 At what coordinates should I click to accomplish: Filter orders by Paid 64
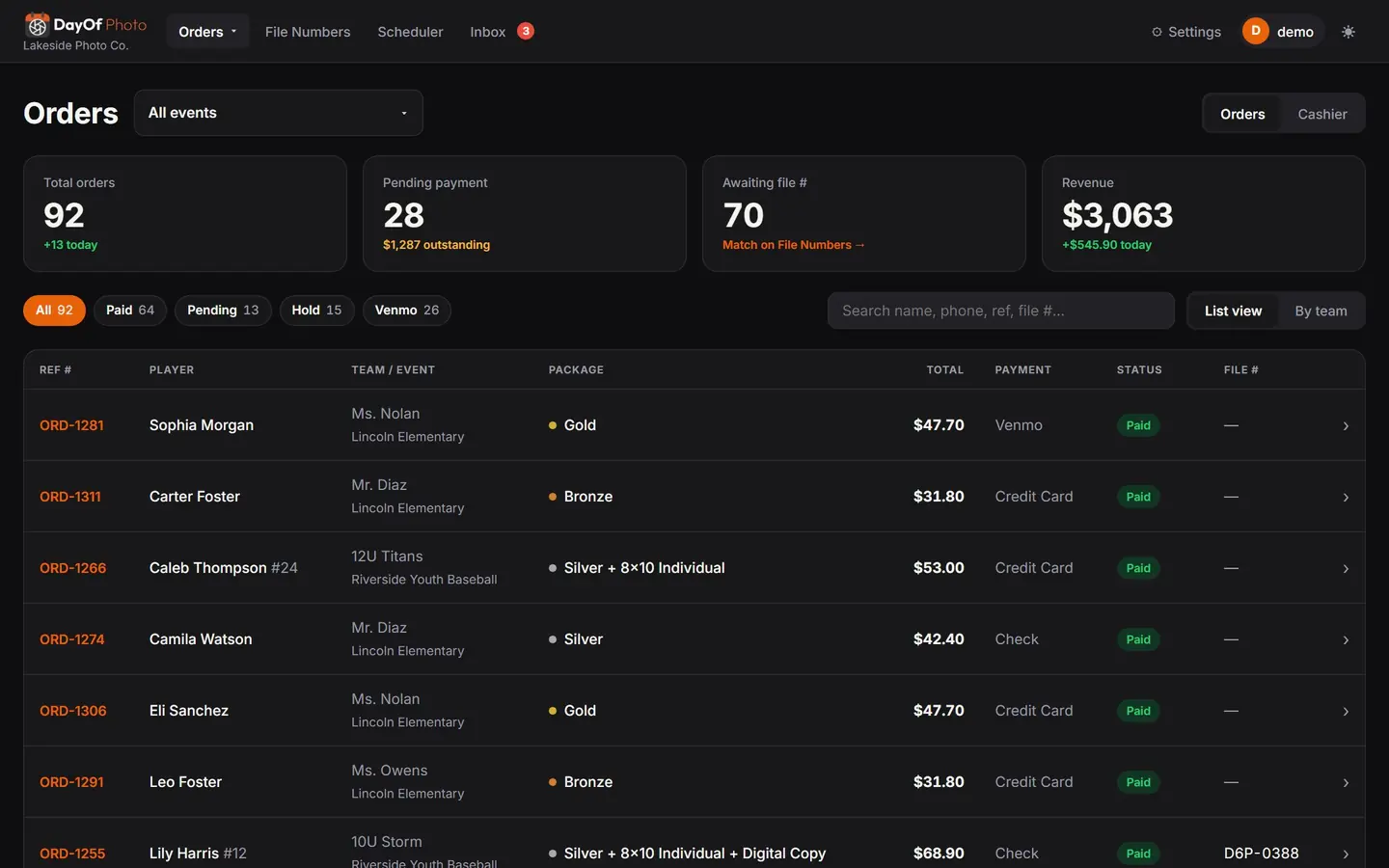click(x=130, y=310)
